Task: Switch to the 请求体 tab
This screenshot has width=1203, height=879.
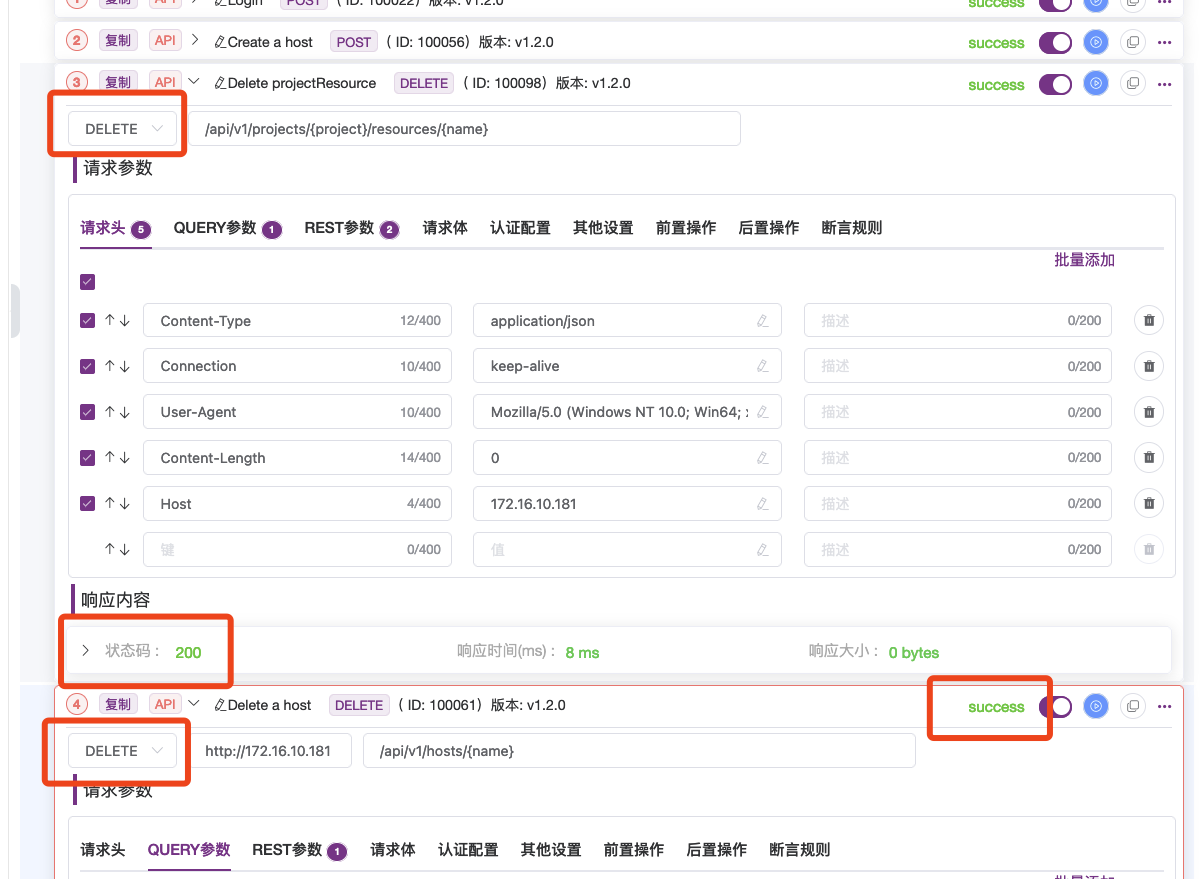Action: point(445,228)
